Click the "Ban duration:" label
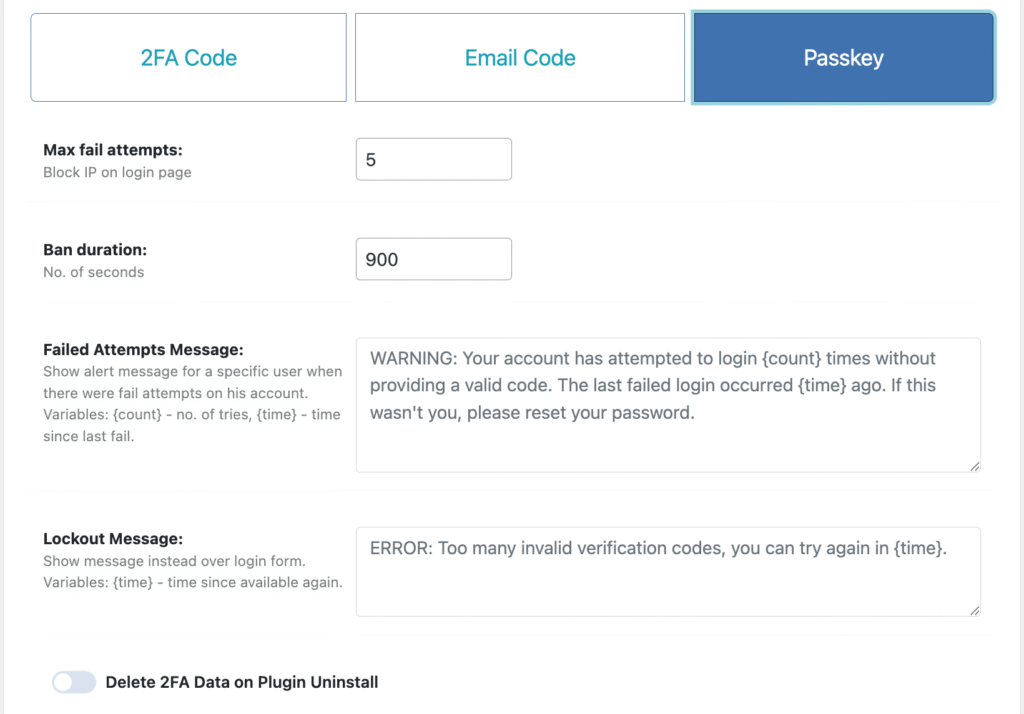The width and height of the screenshot is (1024, 714). pos(95,250)
